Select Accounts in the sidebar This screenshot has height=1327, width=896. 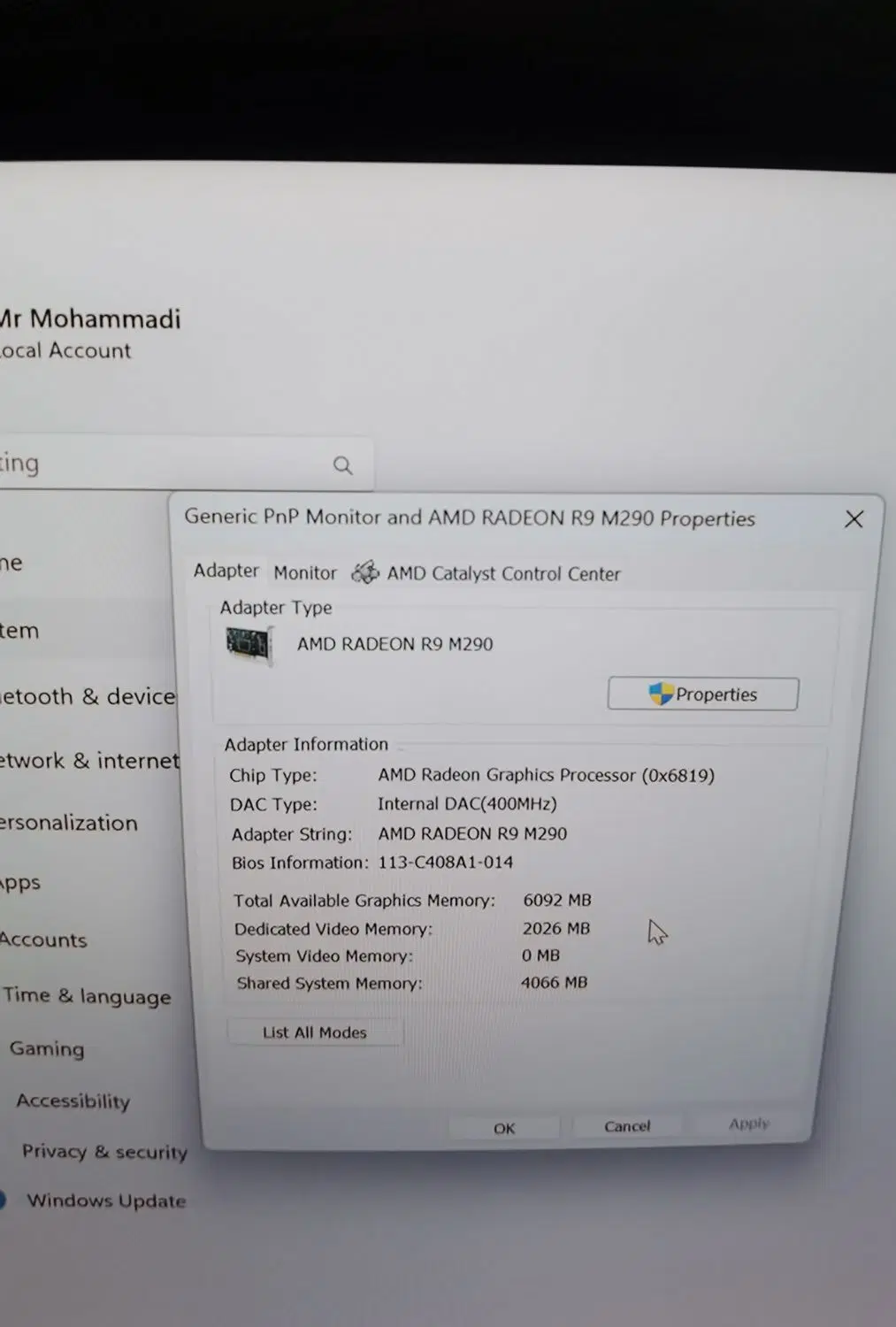coord(43,940)
